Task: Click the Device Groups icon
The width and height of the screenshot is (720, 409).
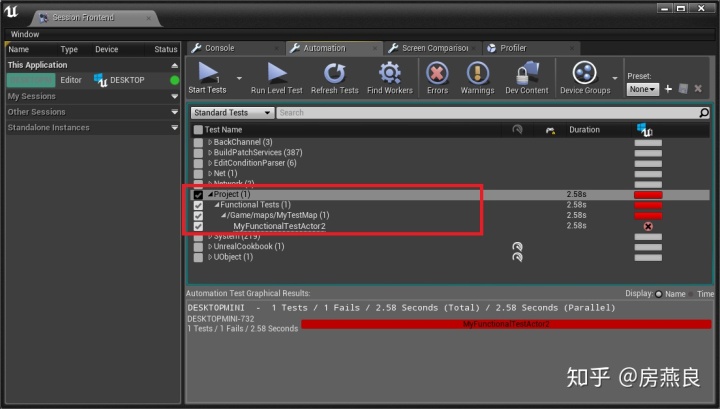Action: (585, 73)
